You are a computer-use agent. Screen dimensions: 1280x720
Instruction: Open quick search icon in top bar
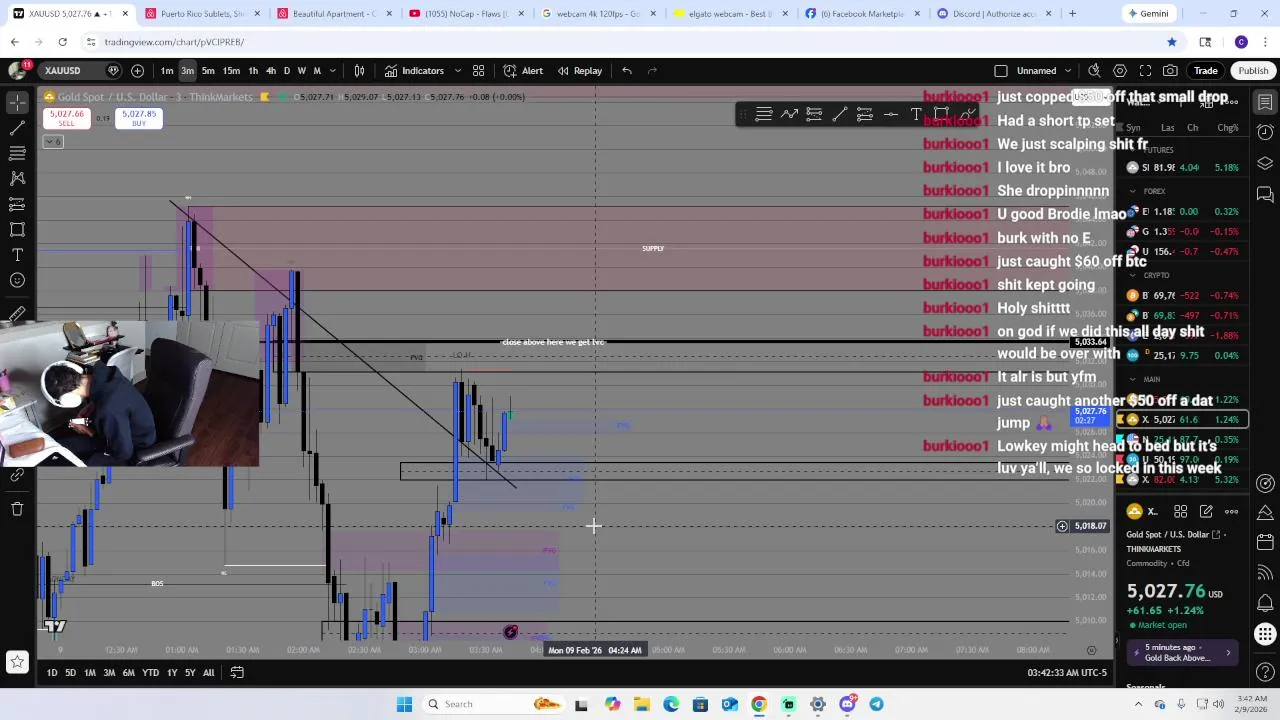click(x=1094, y=71)
